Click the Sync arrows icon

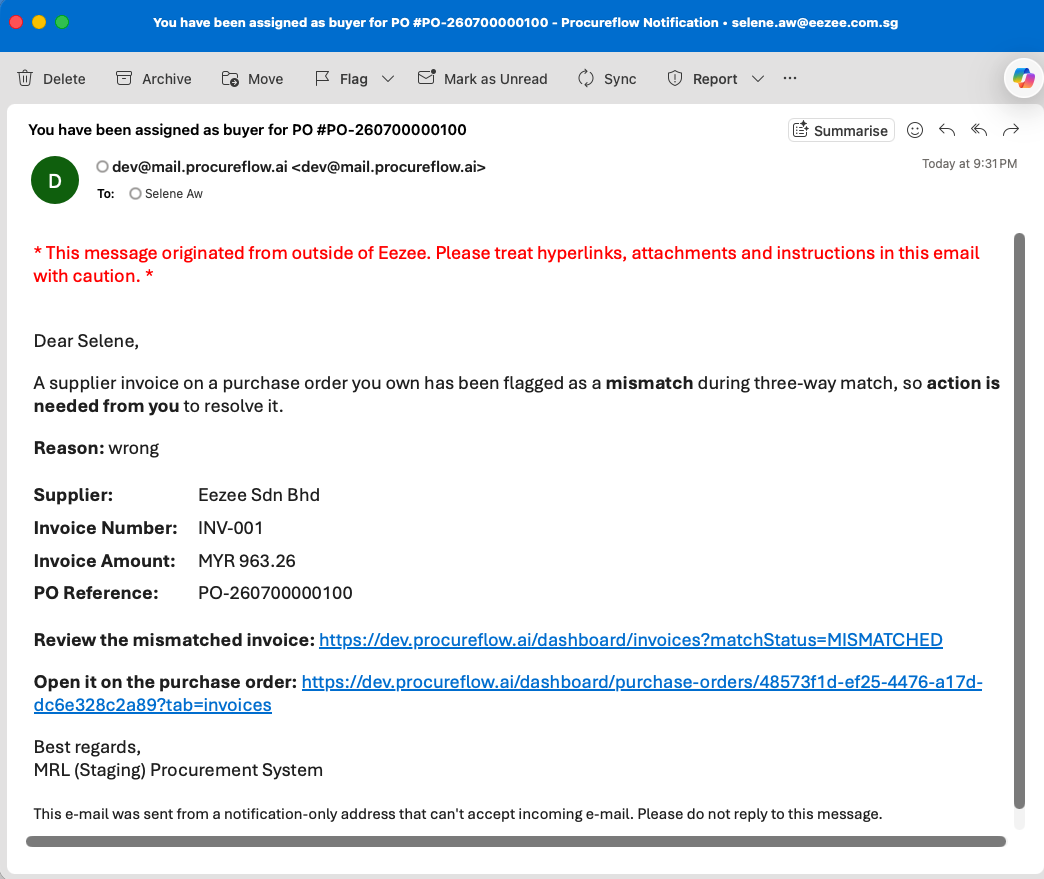(586, 79)
